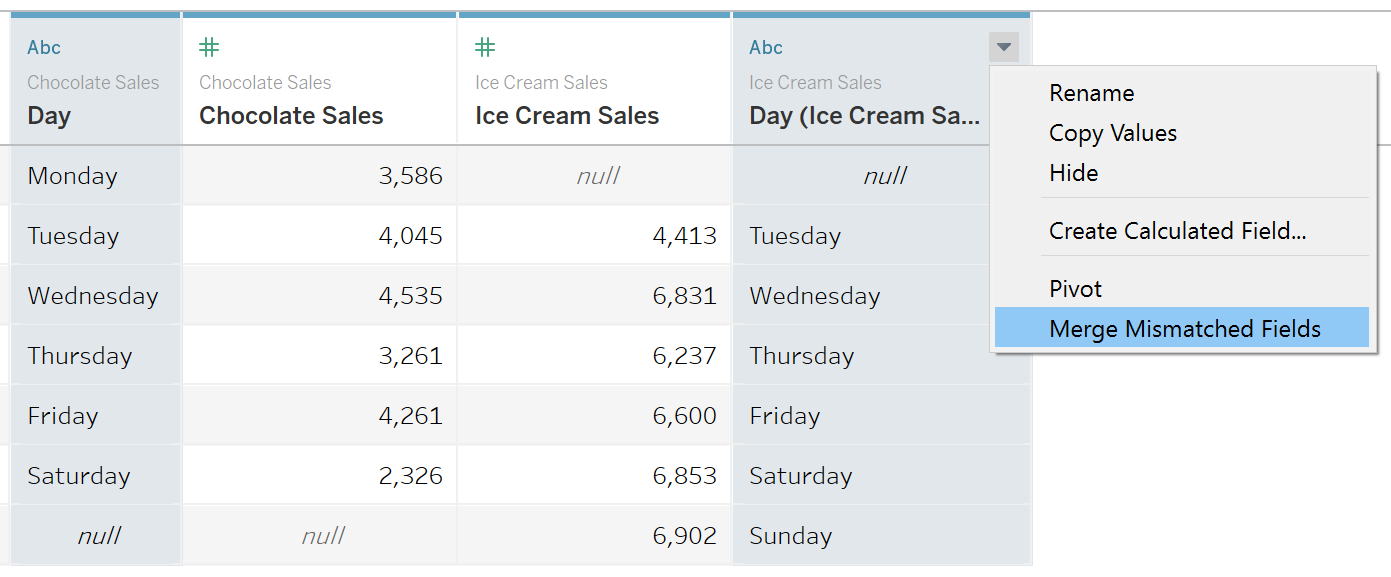The height and width of the screenshot is (577, 1391).
Task: Select Create Calculated Field option
Action: pyautogui.click(x=1178, y=231)
